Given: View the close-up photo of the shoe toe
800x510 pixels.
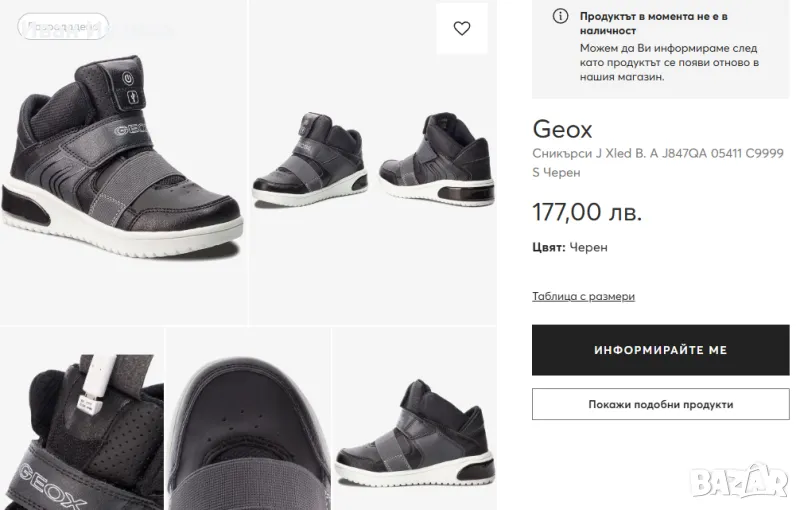Looking at the screenshot, I should [x=248, y=420].
